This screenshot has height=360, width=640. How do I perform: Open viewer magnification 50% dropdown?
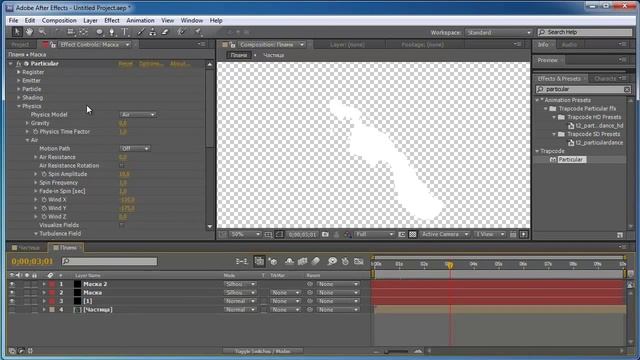[245, 234]
